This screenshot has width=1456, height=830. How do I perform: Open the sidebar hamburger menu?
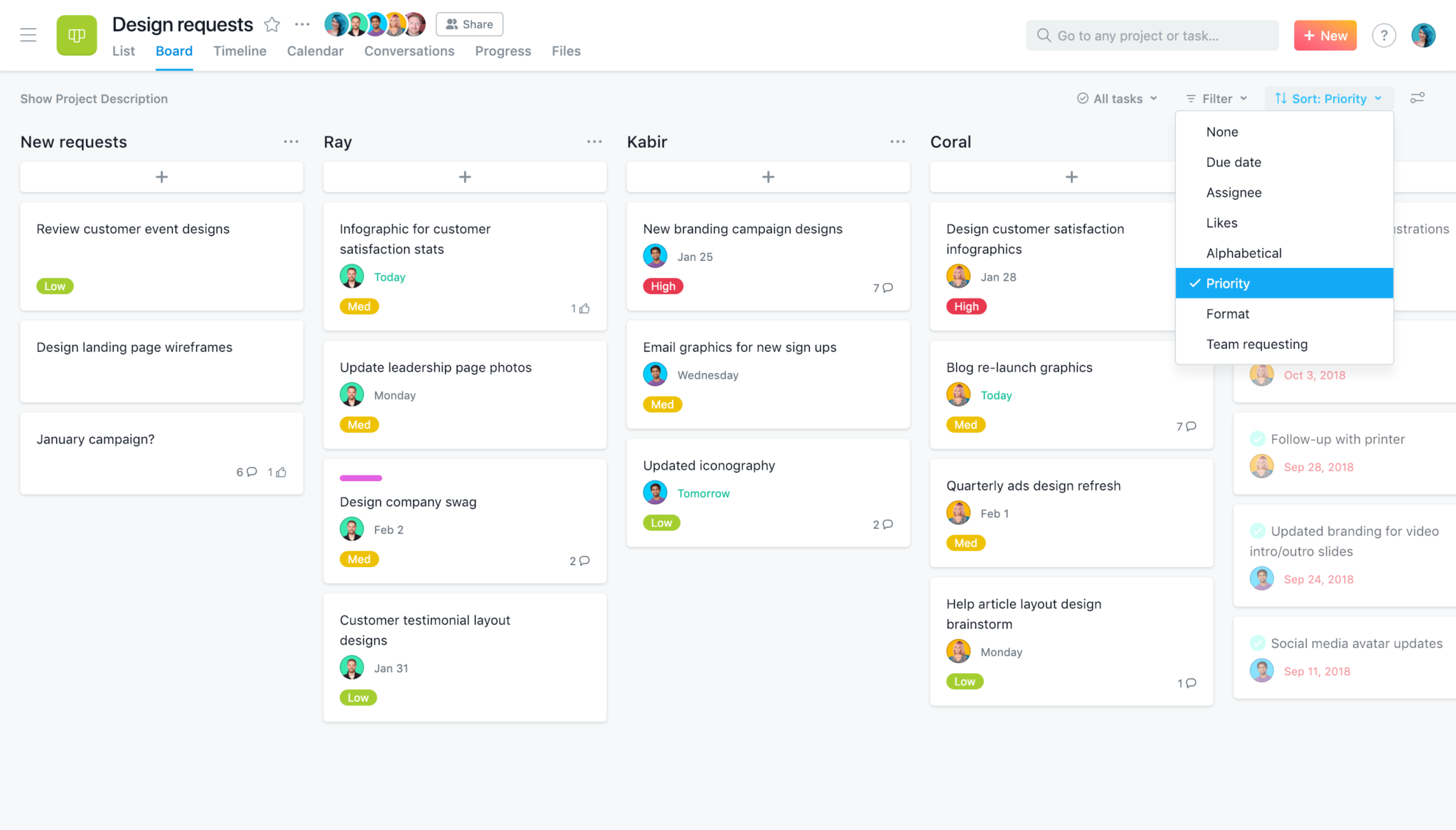[x=28, y=35]
